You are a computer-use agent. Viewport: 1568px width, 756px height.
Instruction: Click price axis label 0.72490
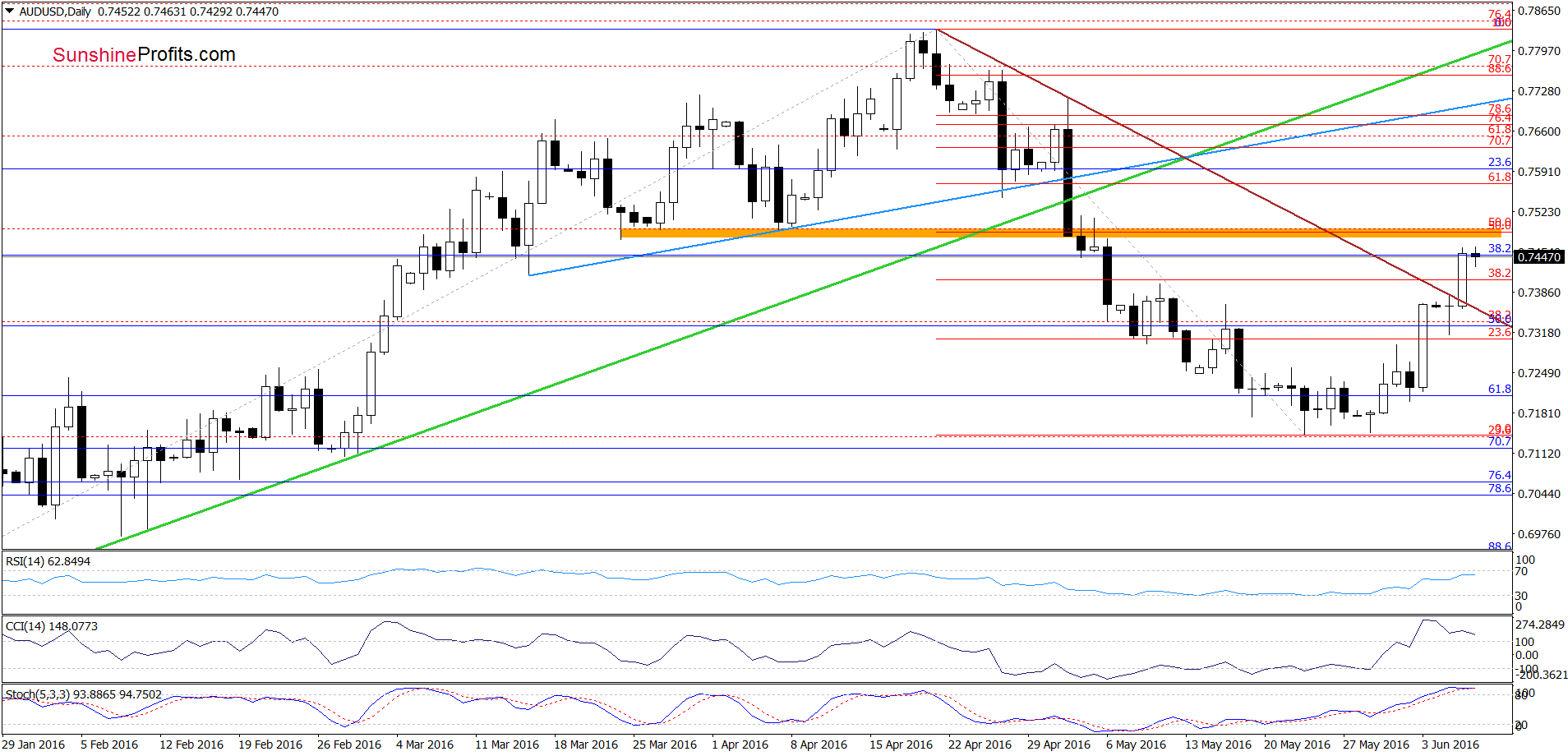pos(1538,373)
